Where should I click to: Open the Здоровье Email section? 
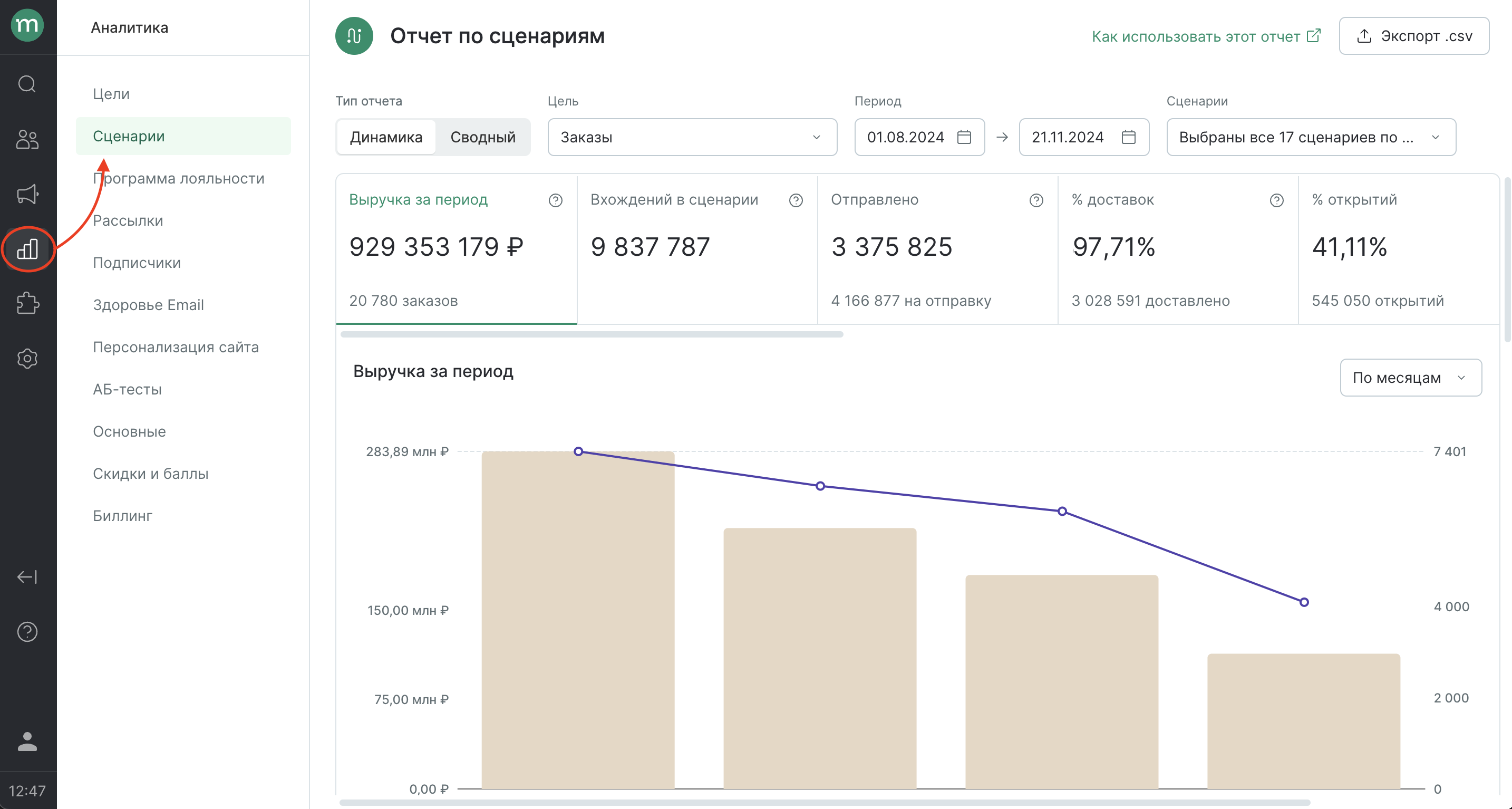(x=149, y=305)
